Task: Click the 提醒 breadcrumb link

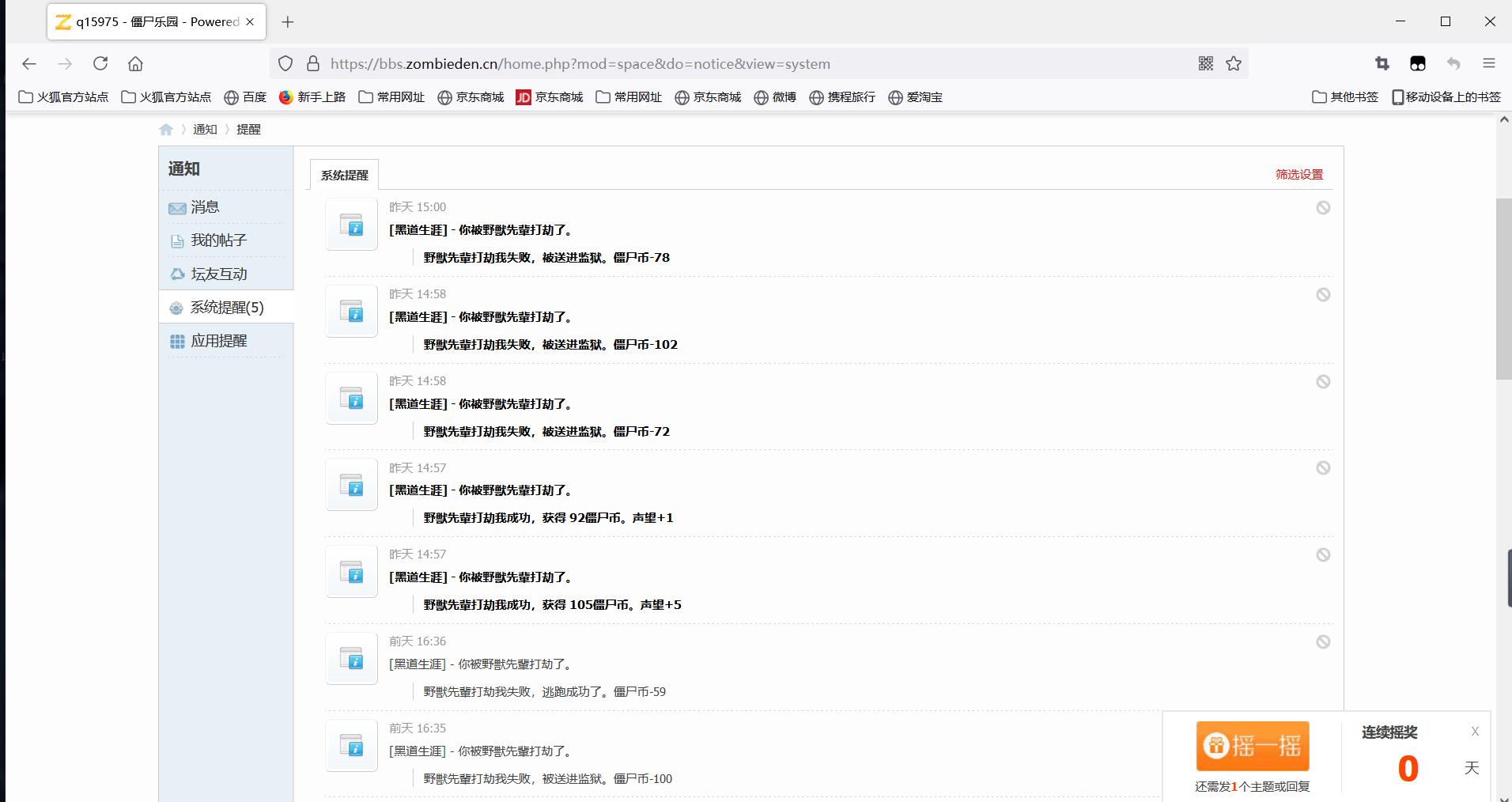Action: pyautogui.click(x=248, y=130)
